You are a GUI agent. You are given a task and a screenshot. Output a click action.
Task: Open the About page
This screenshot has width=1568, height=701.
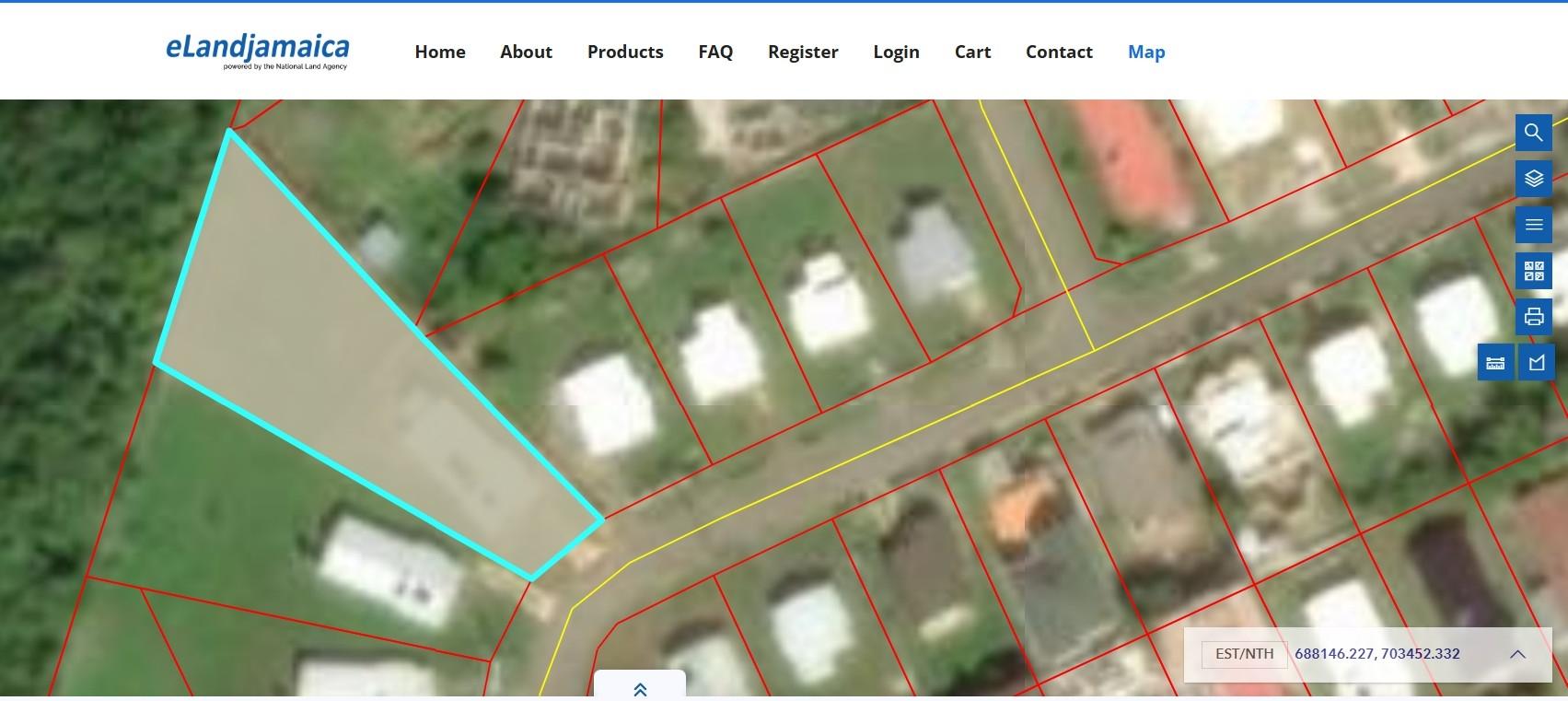tap(526, 53)
